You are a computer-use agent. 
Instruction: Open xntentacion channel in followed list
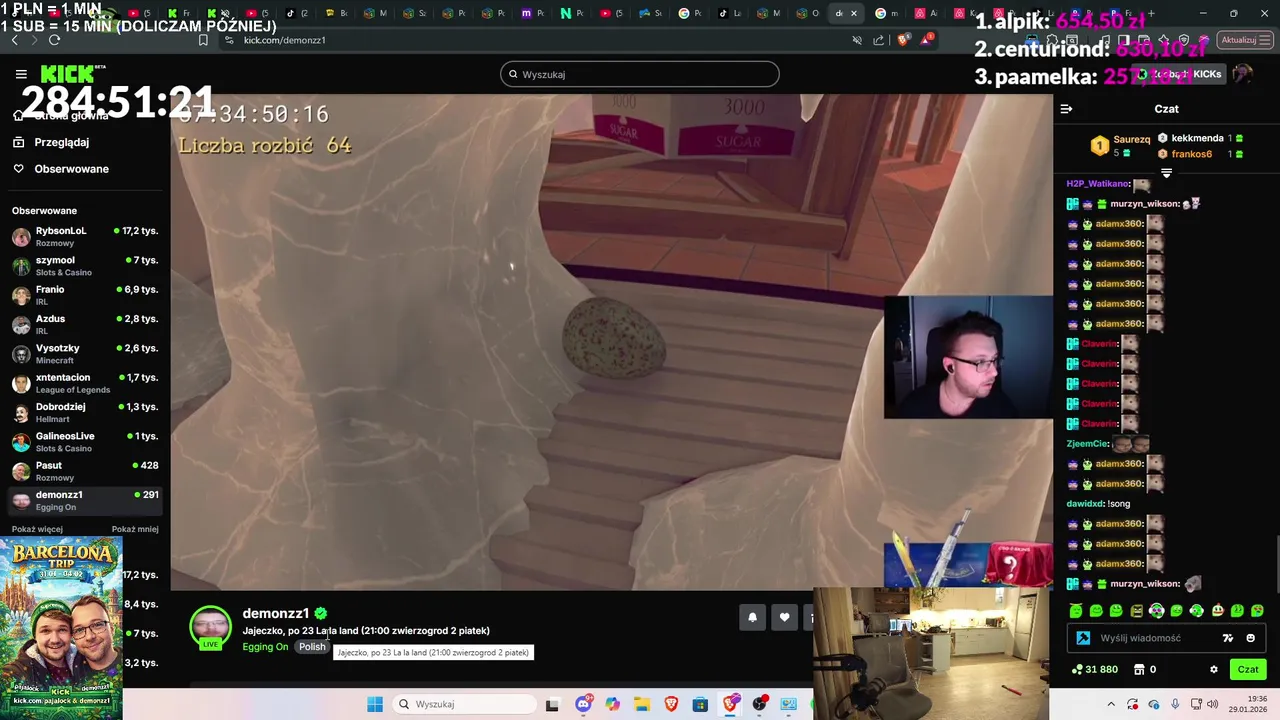click(85, 383)
